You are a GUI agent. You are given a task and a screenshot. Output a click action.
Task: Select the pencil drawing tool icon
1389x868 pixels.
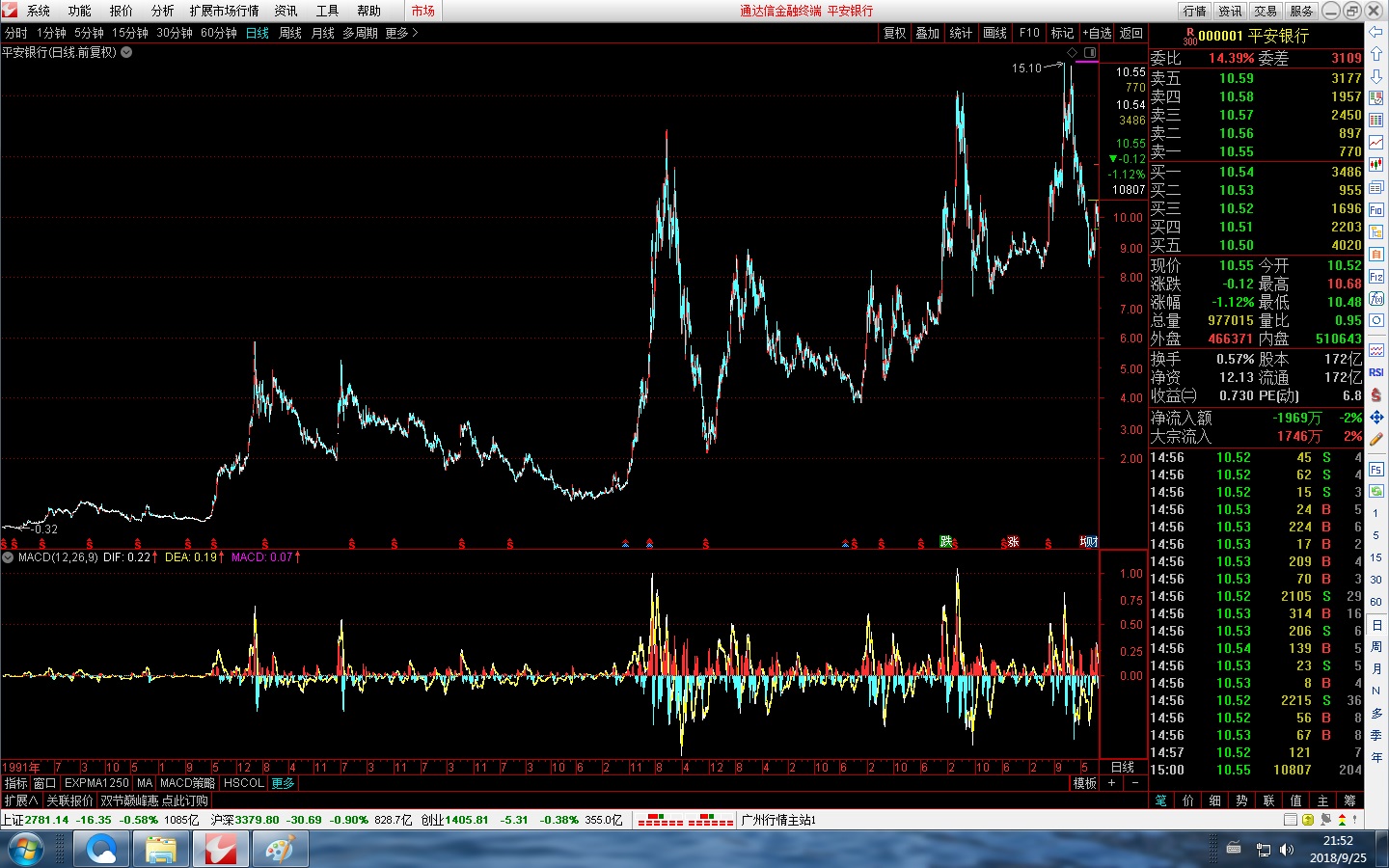(x=1376, y=439)
